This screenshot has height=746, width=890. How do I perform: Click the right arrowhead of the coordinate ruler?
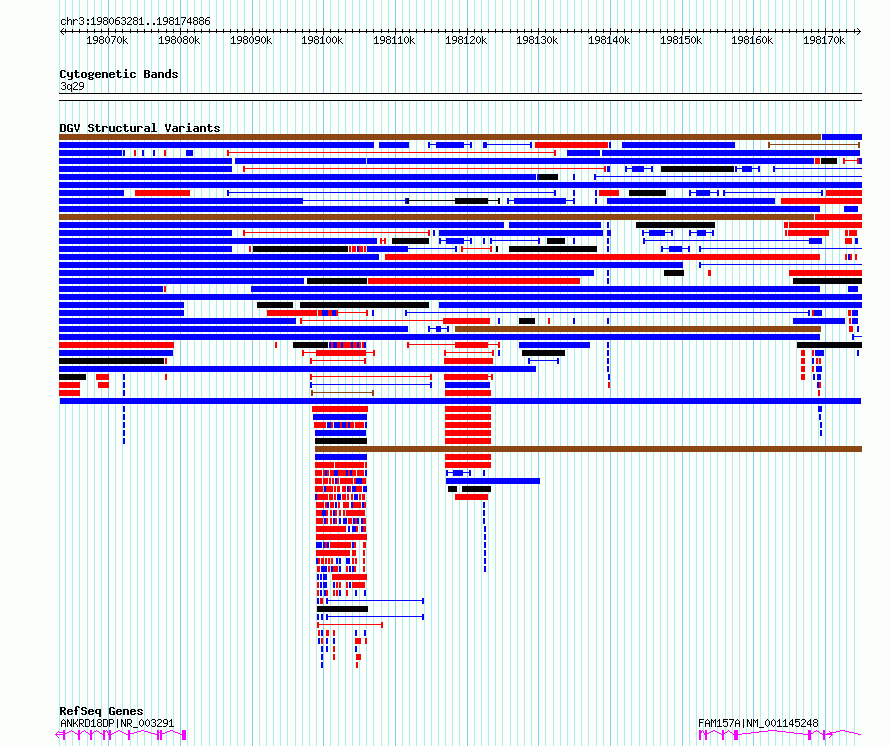pyautogui.click(x=859, y=32)
